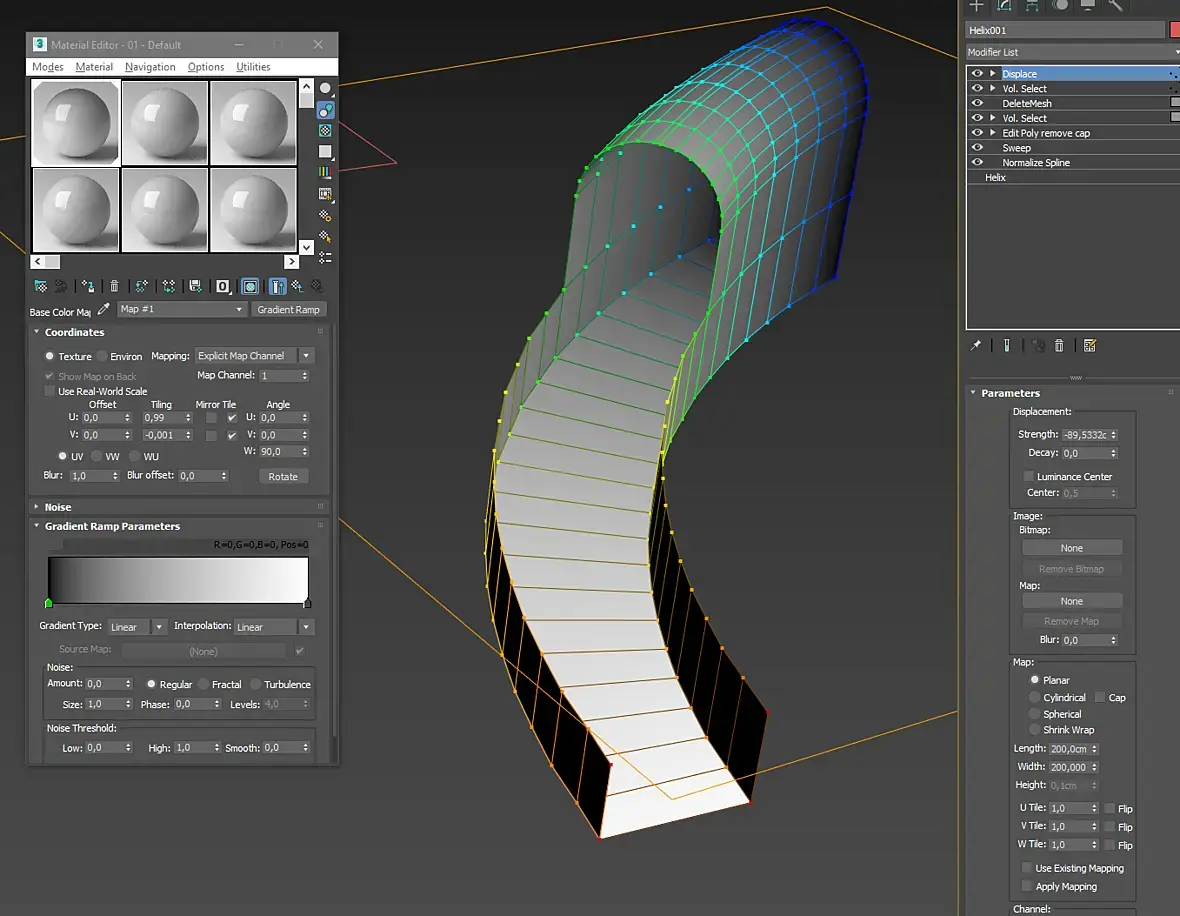Click Pin Stack icon below modifier stack
This screenshot has width=1180, height=916.
(976, 345)
